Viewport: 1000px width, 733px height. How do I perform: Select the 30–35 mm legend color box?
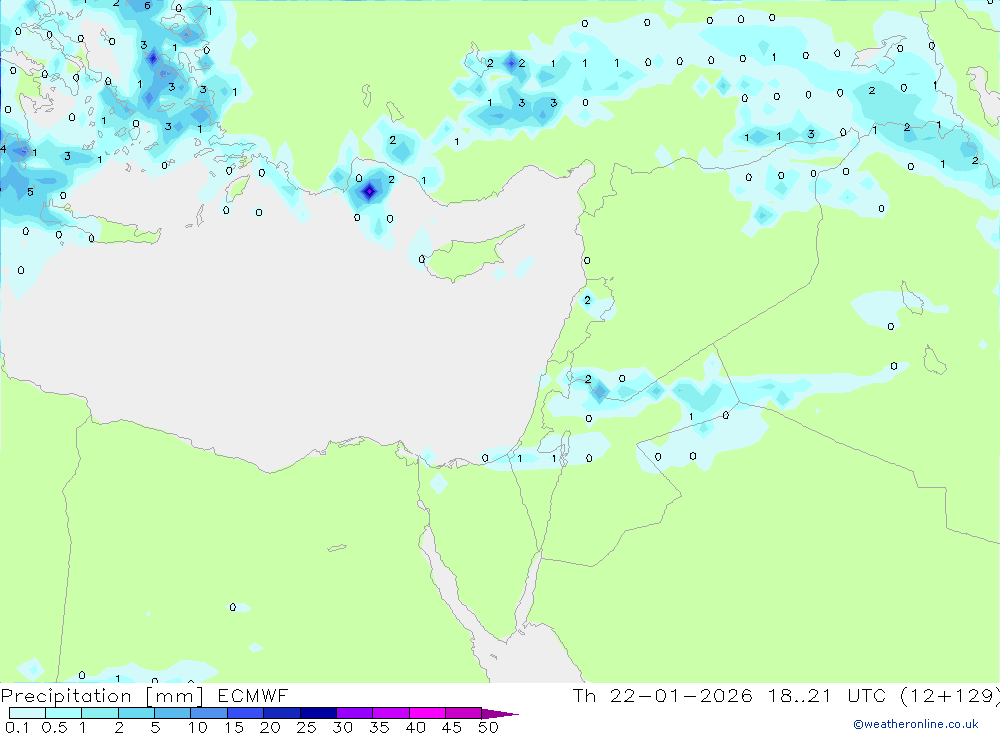[355, 713]
